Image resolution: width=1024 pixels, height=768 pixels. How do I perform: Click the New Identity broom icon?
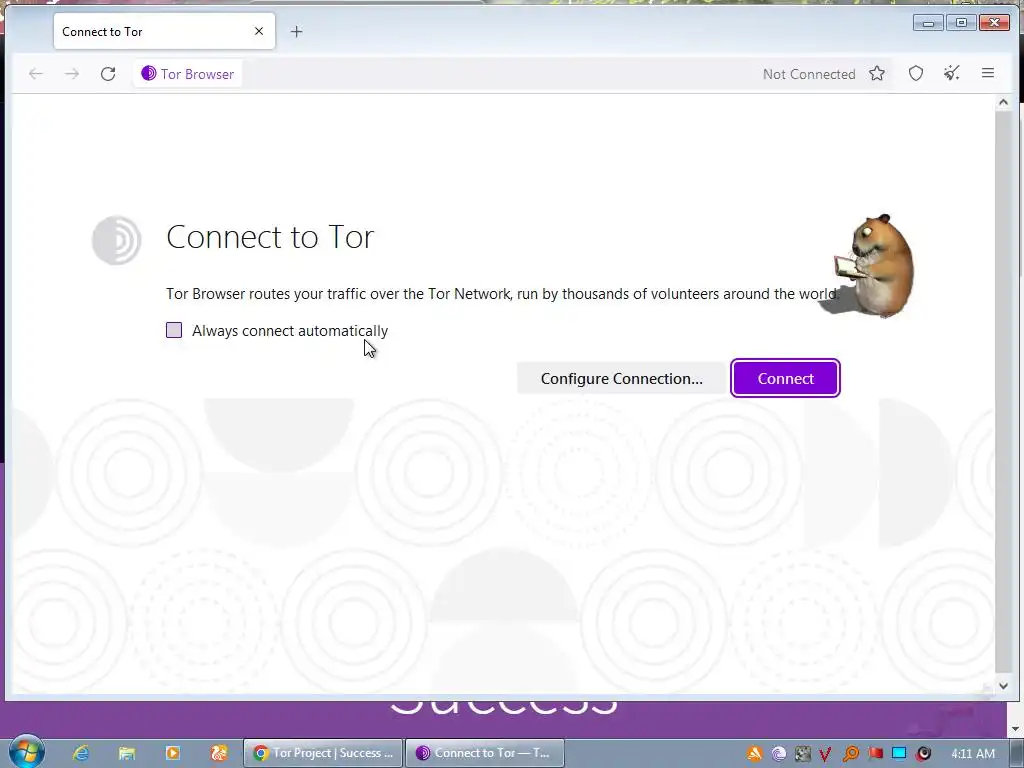(x=952, y=73)
